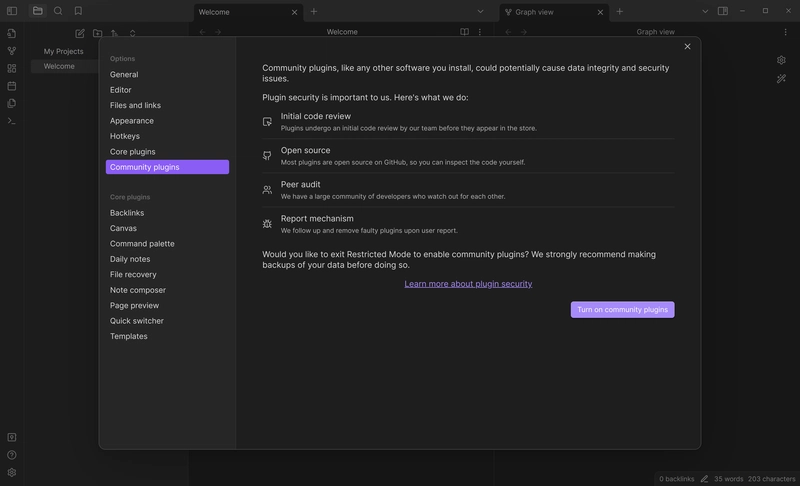Image resolution: width=800 pixels, height=486 pixels.
Task: Open Templates plugin settings
Action: [x=167, y=336]
